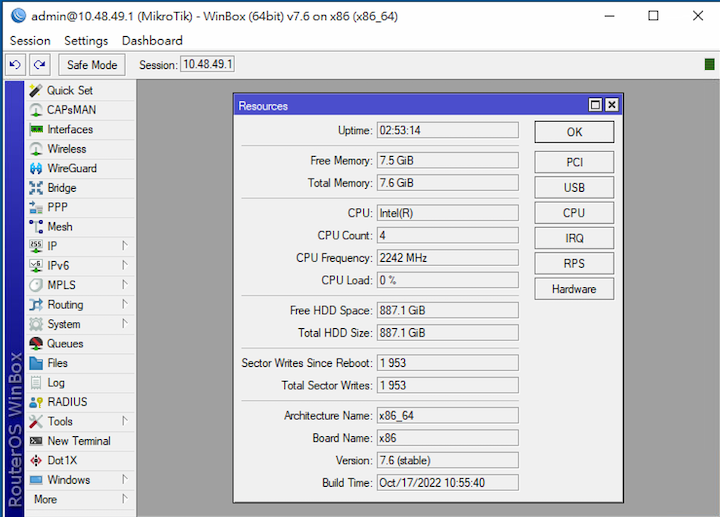Open Log sidebar icon
Screen dimensions: 720x517
pyautogui.click(x=36, y=382)
